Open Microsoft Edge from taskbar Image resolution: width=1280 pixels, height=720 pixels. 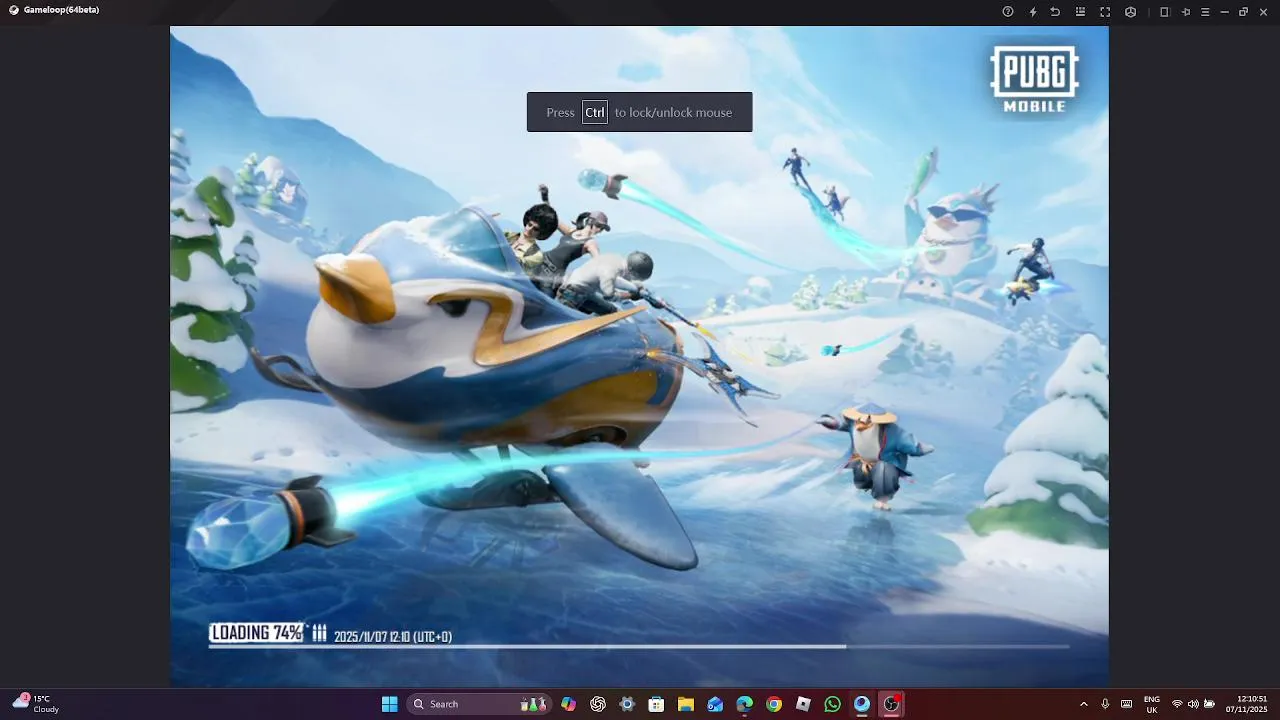point(744,704)
